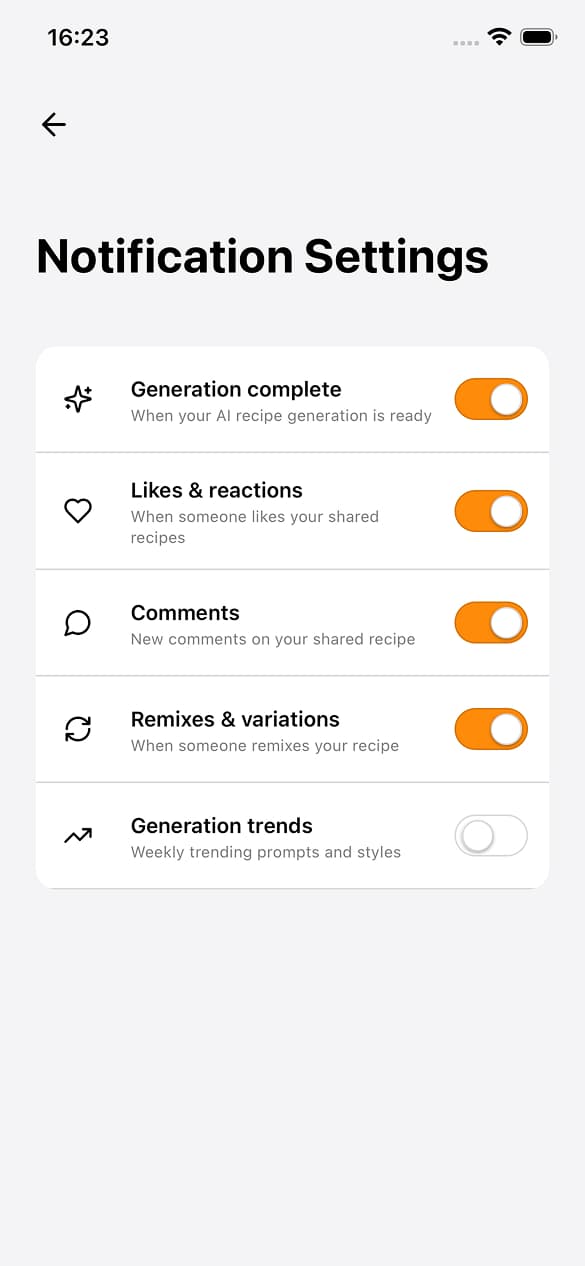The height and width of the screenshot is (1266, 585).
Task: Click the battery indicator in status bar
Action: [x=539, y=36]
